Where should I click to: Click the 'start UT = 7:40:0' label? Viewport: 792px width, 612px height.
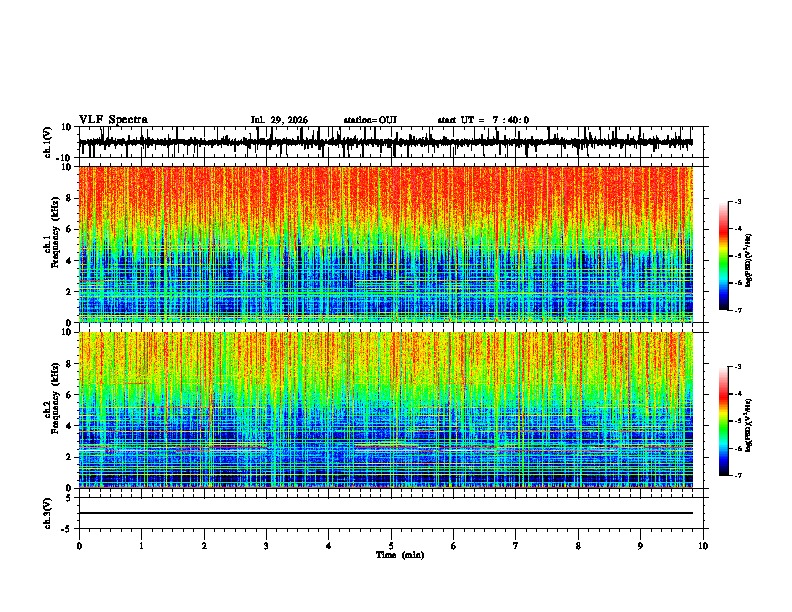(x=483, y=120)
